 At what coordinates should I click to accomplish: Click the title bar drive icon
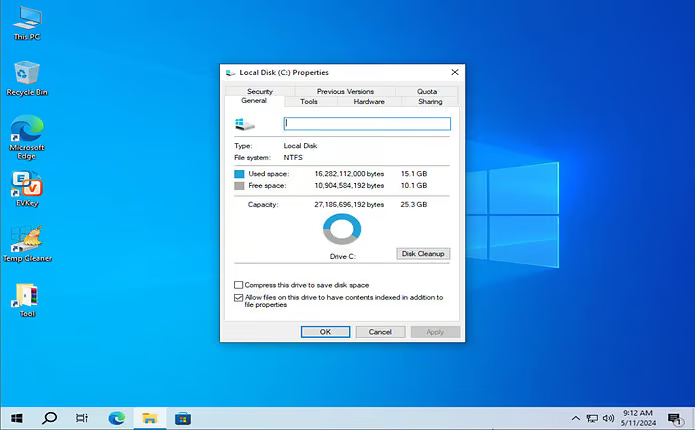tap(230, 73)
